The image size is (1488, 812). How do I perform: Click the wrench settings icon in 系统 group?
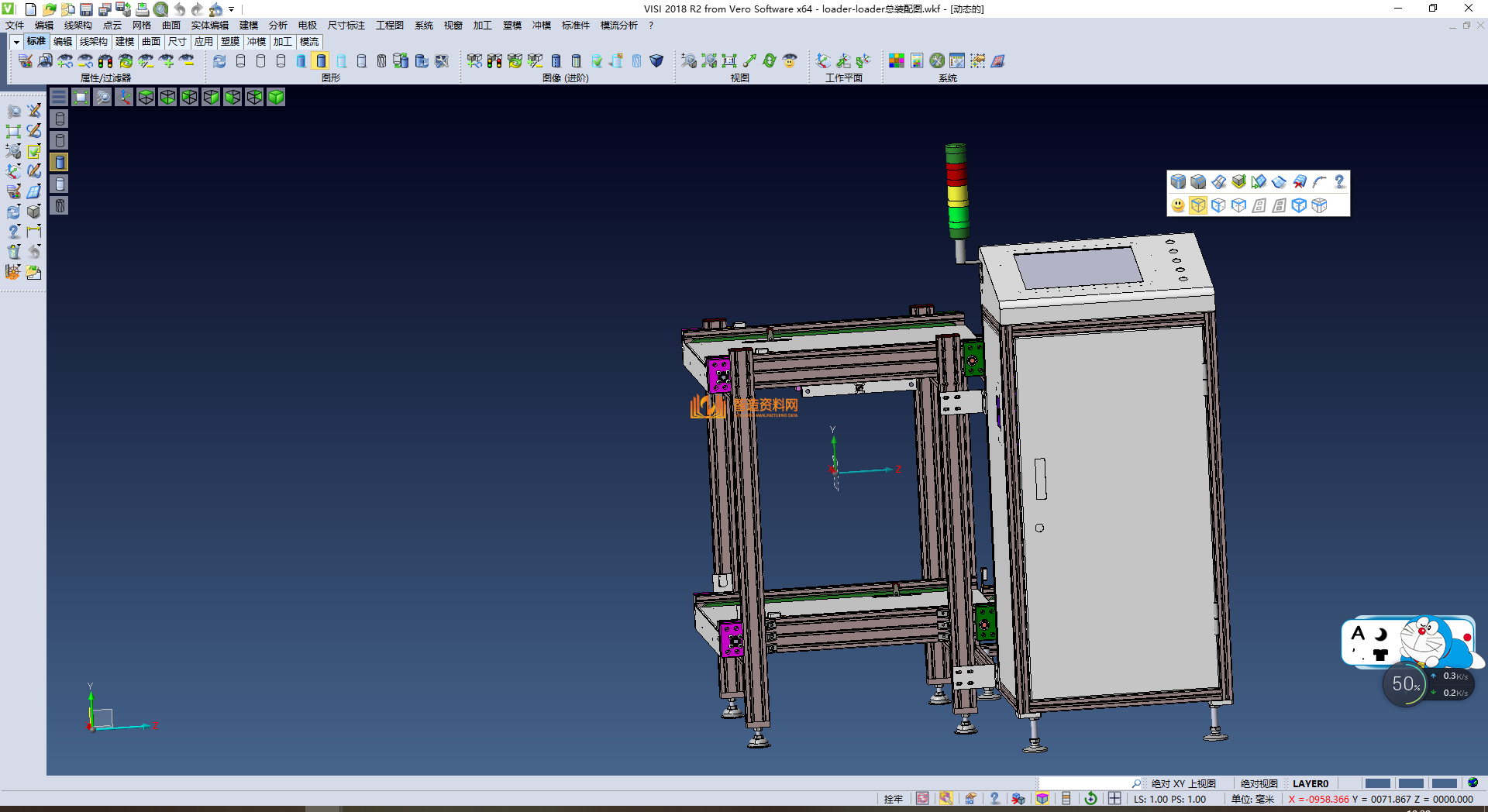[x=937, y=60]
